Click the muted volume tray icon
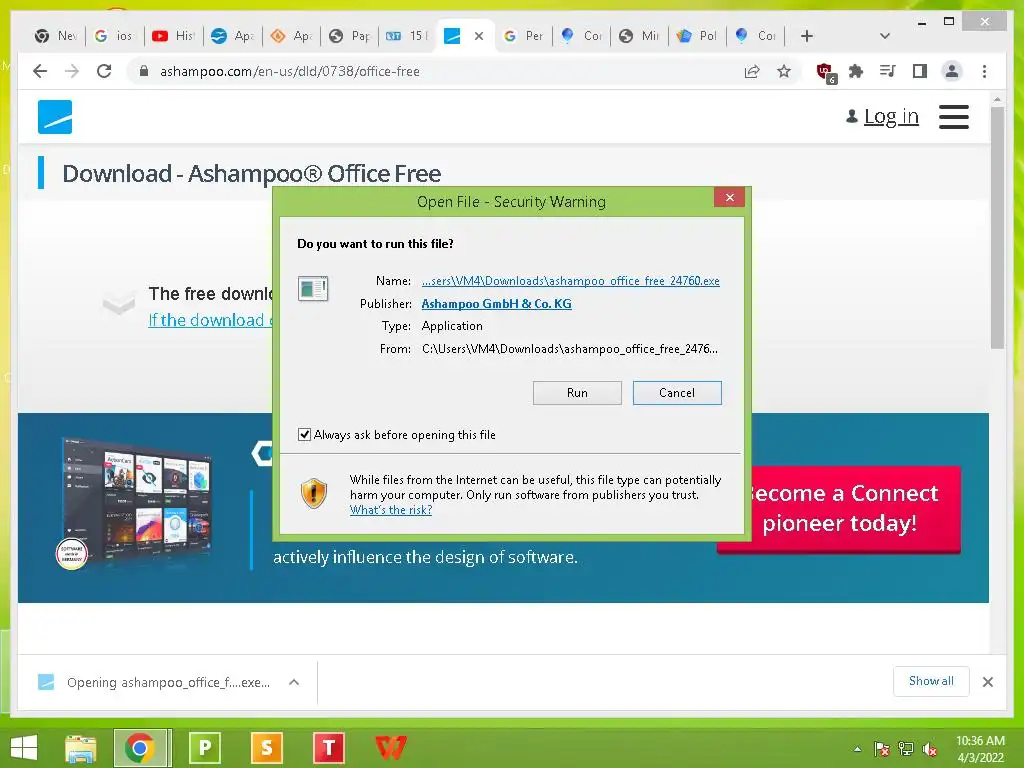Viewport: 1024px width, 768px height. [x=930, y=749]
